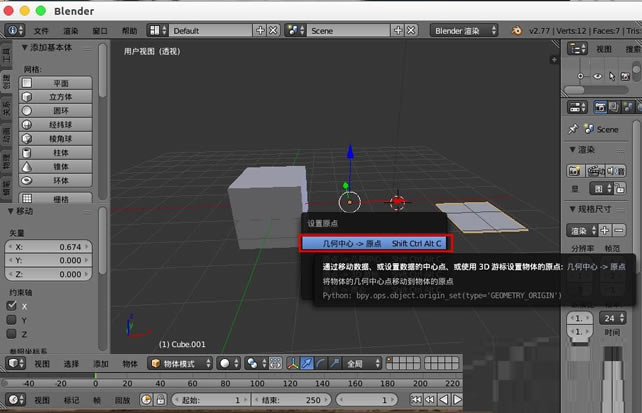Open the timeline editor type selector
The height and width of the screenshot is (413, 642).
click(x=16, y=400)
